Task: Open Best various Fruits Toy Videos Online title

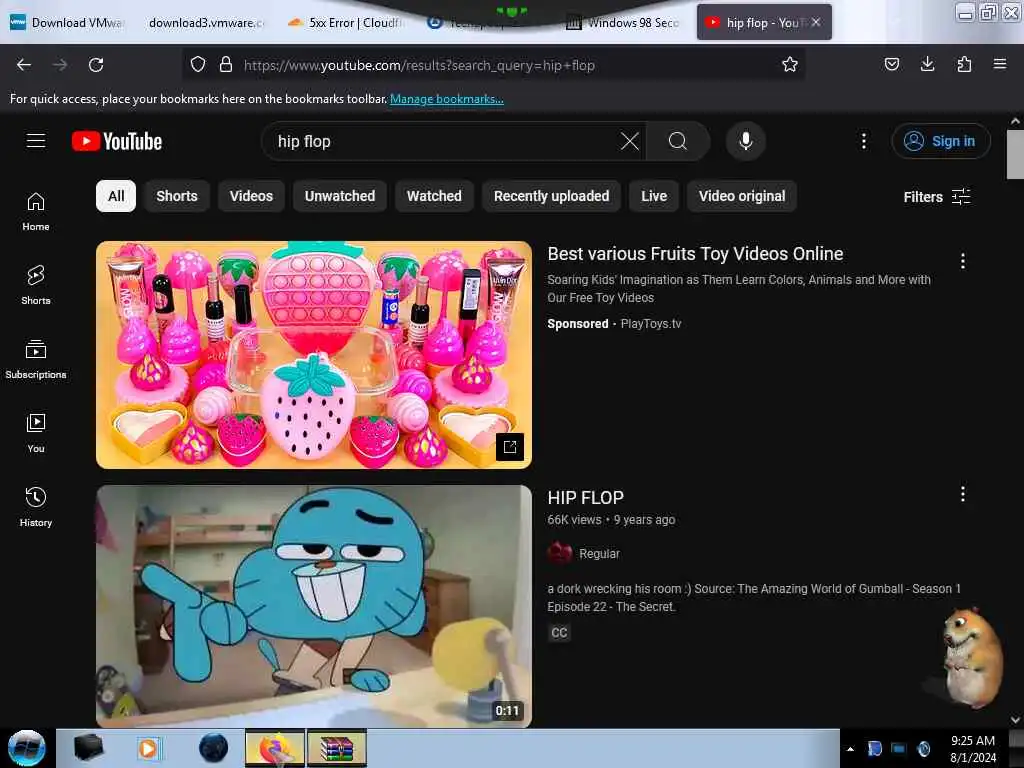Action: click(x=696, y=253)
